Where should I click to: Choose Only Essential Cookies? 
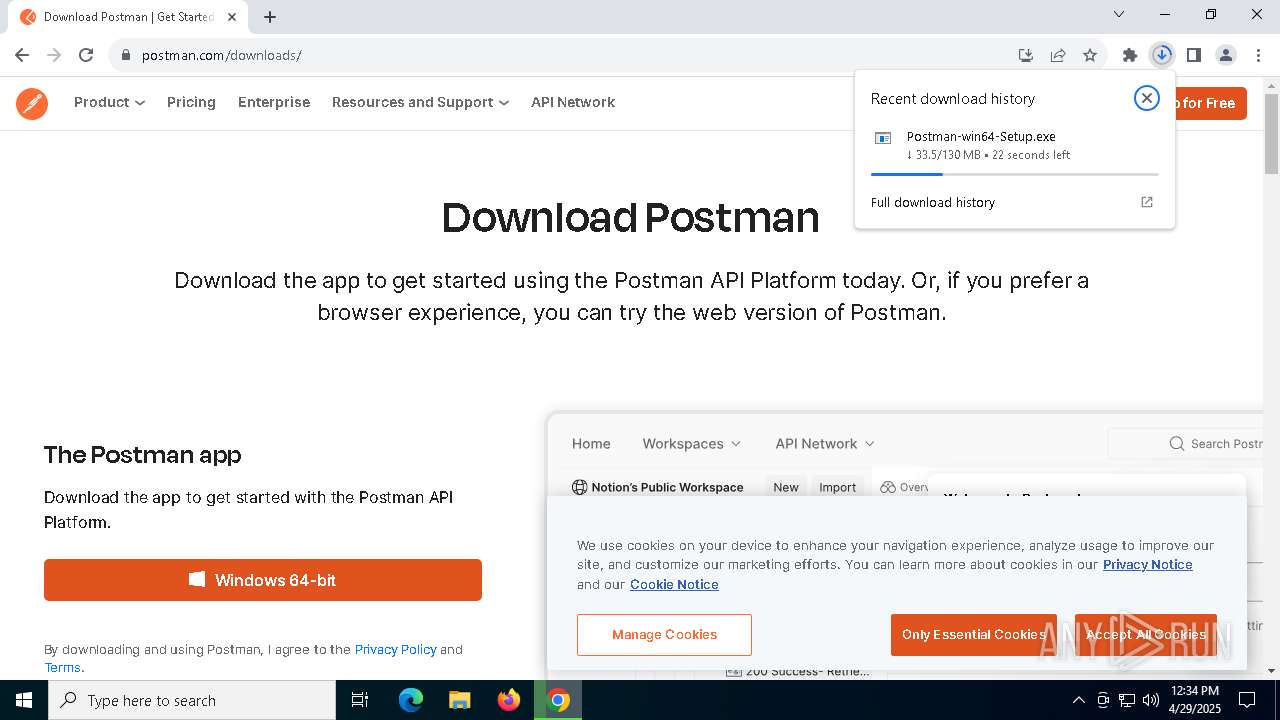point(973,635)
